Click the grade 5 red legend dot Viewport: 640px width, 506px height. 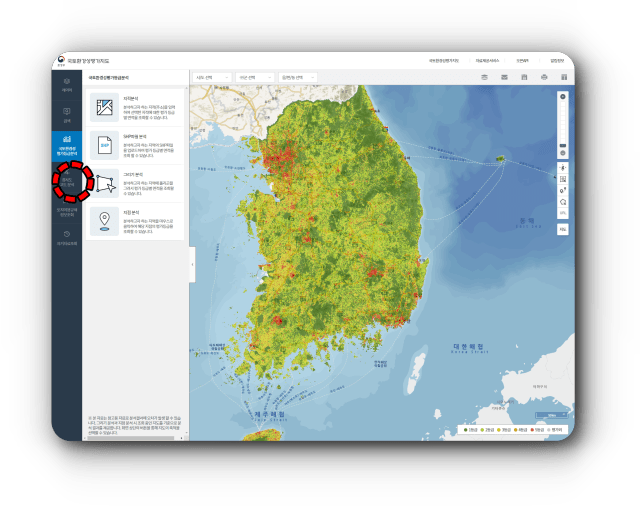point(532,430)
